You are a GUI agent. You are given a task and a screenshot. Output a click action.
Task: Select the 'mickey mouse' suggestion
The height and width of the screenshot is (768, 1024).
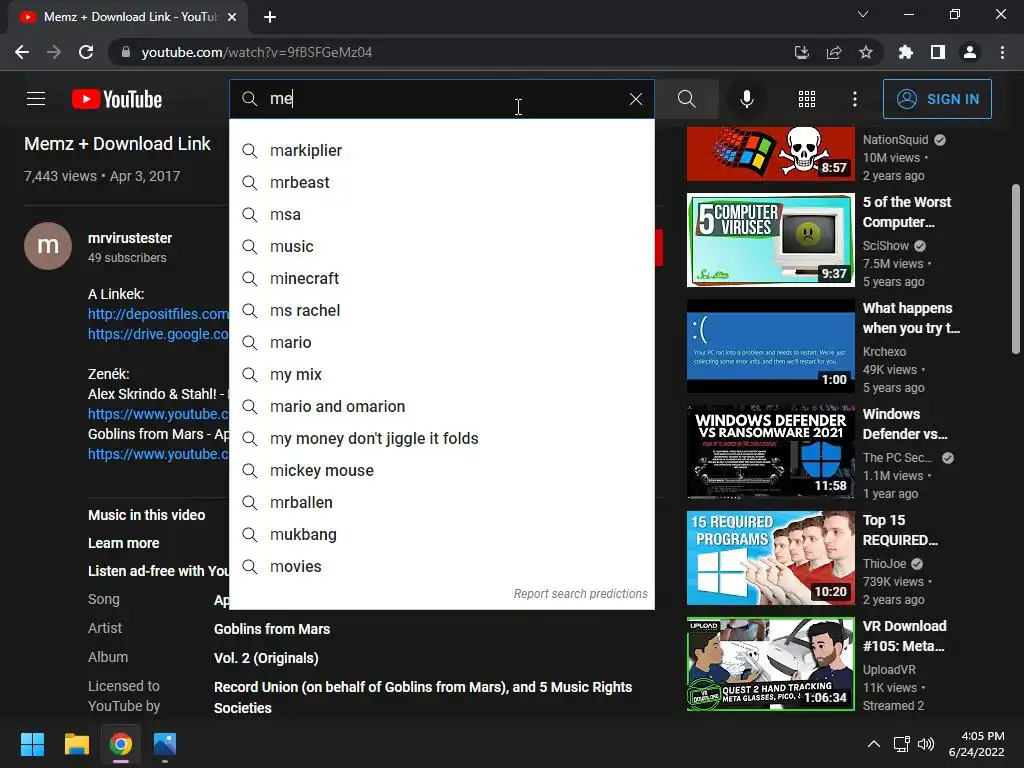coord(441,471)
